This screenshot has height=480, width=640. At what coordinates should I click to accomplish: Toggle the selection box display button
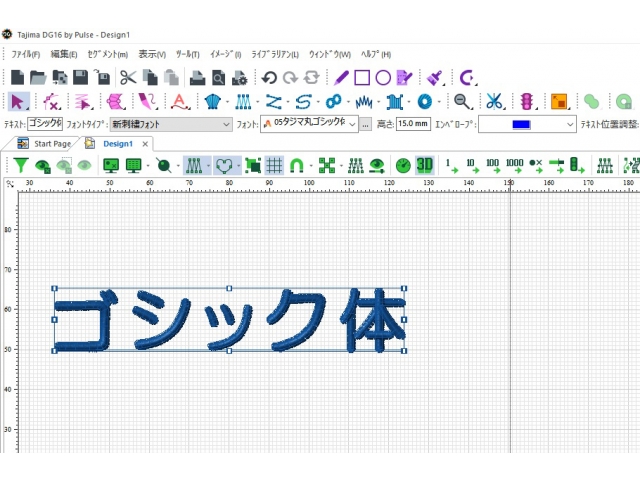[253, 165]
